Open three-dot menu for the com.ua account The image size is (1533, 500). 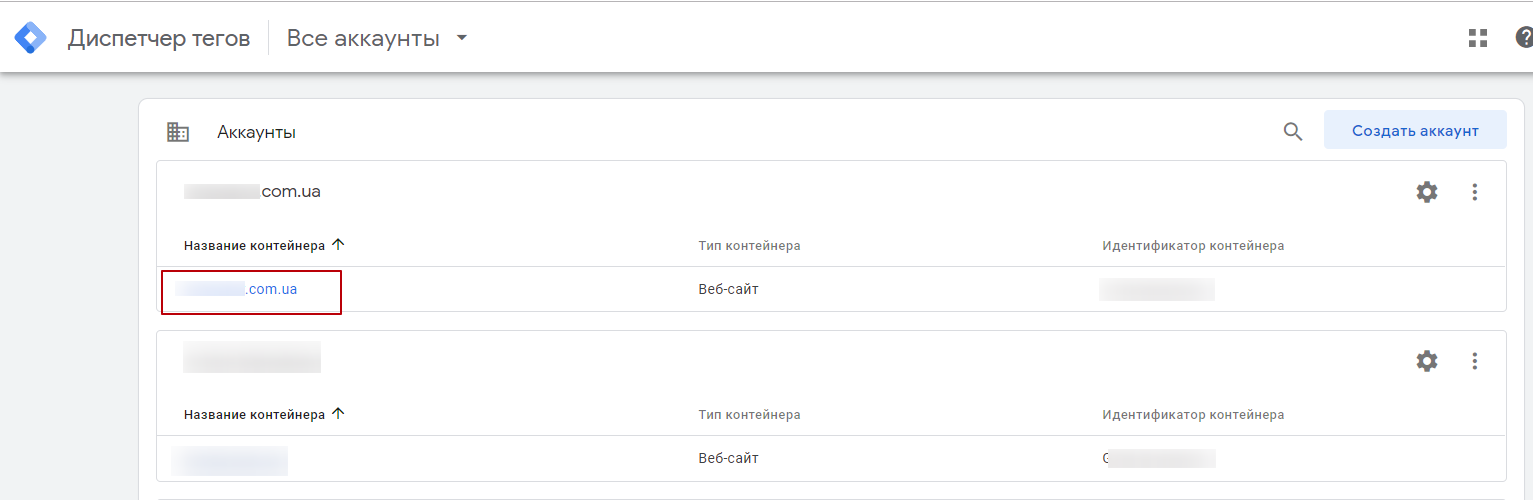coord(1474,192)
